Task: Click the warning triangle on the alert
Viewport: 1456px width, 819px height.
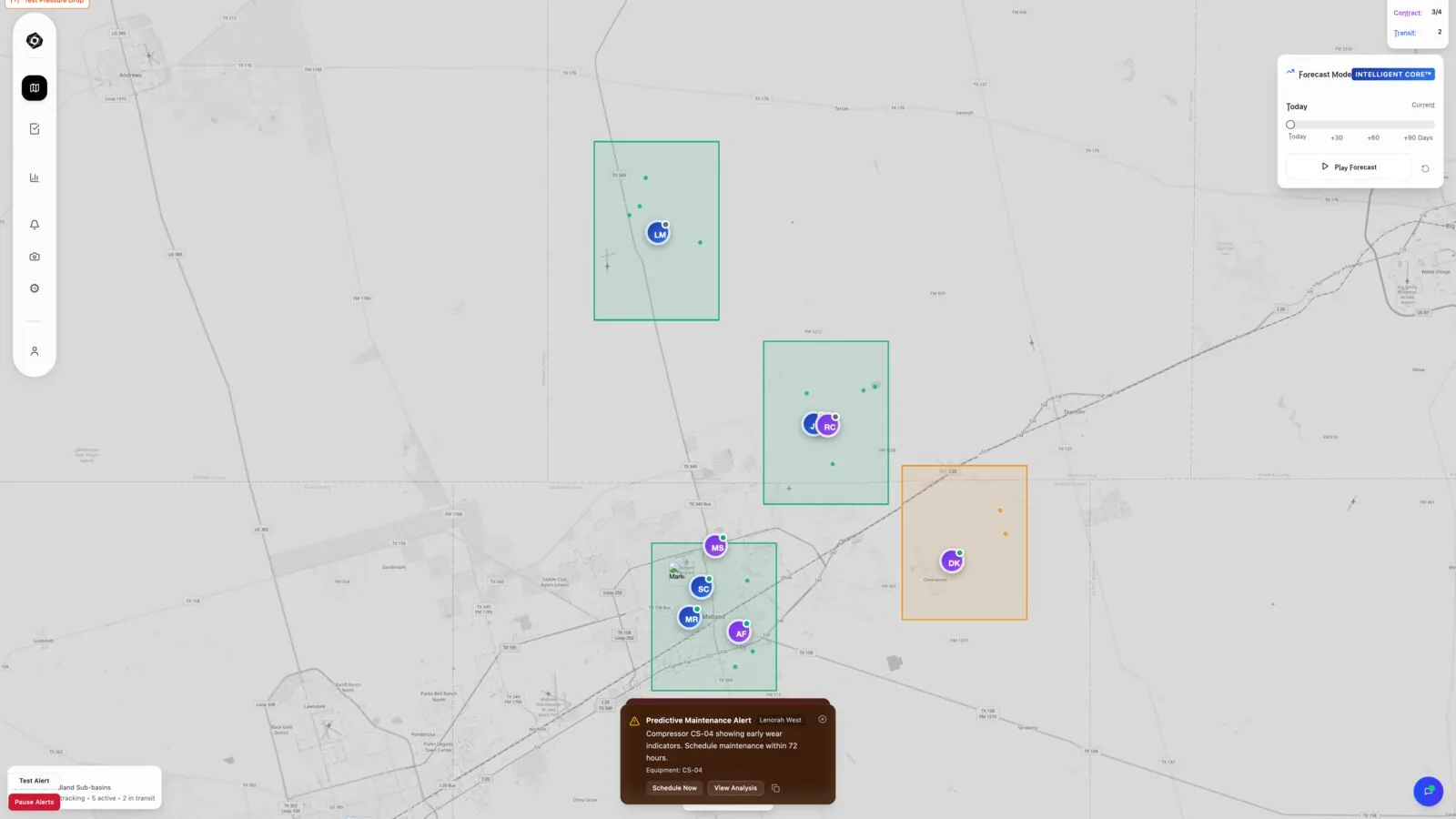Action: click(x=634, y=721)
